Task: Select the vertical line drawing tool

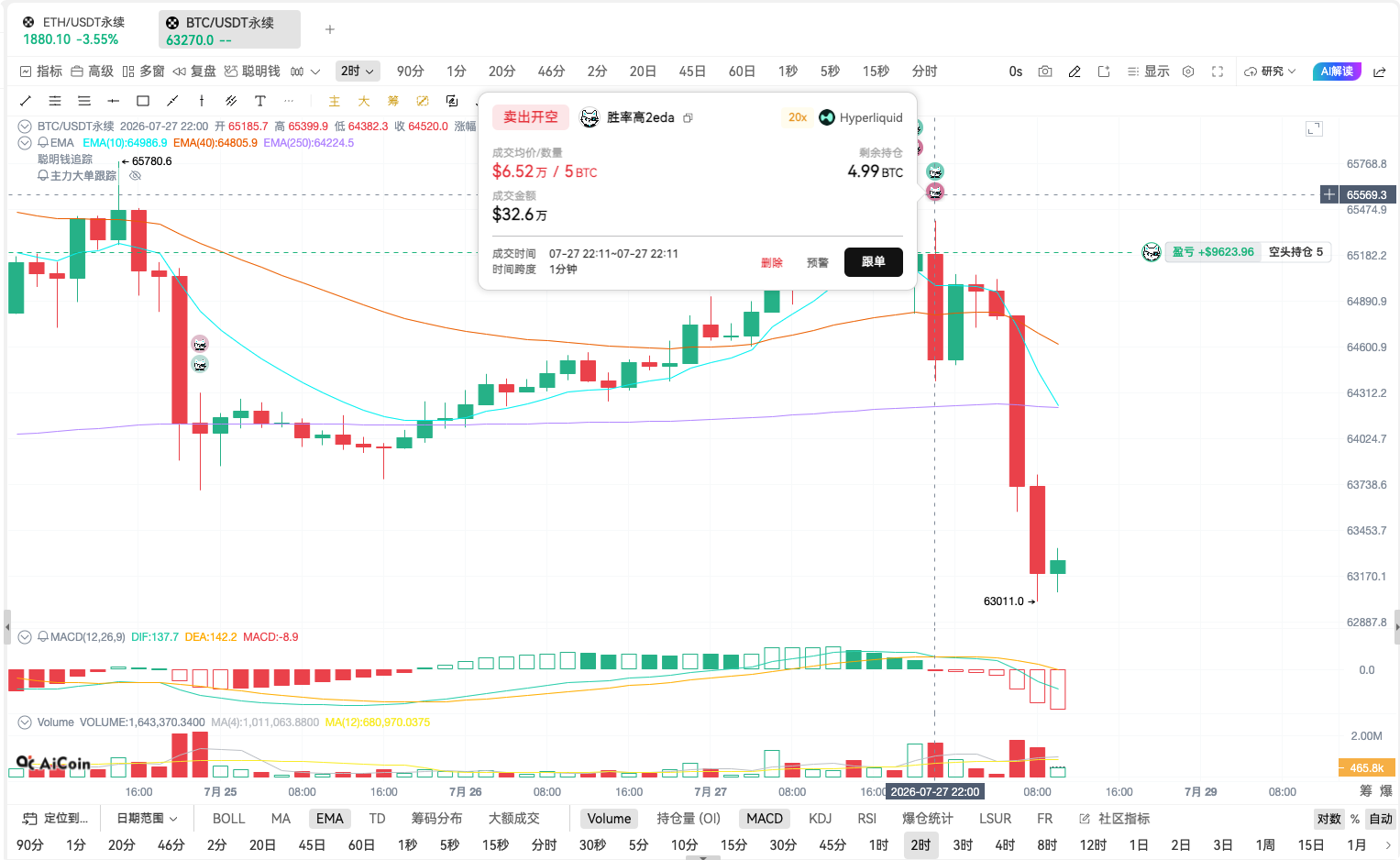Action: point(202,101)
